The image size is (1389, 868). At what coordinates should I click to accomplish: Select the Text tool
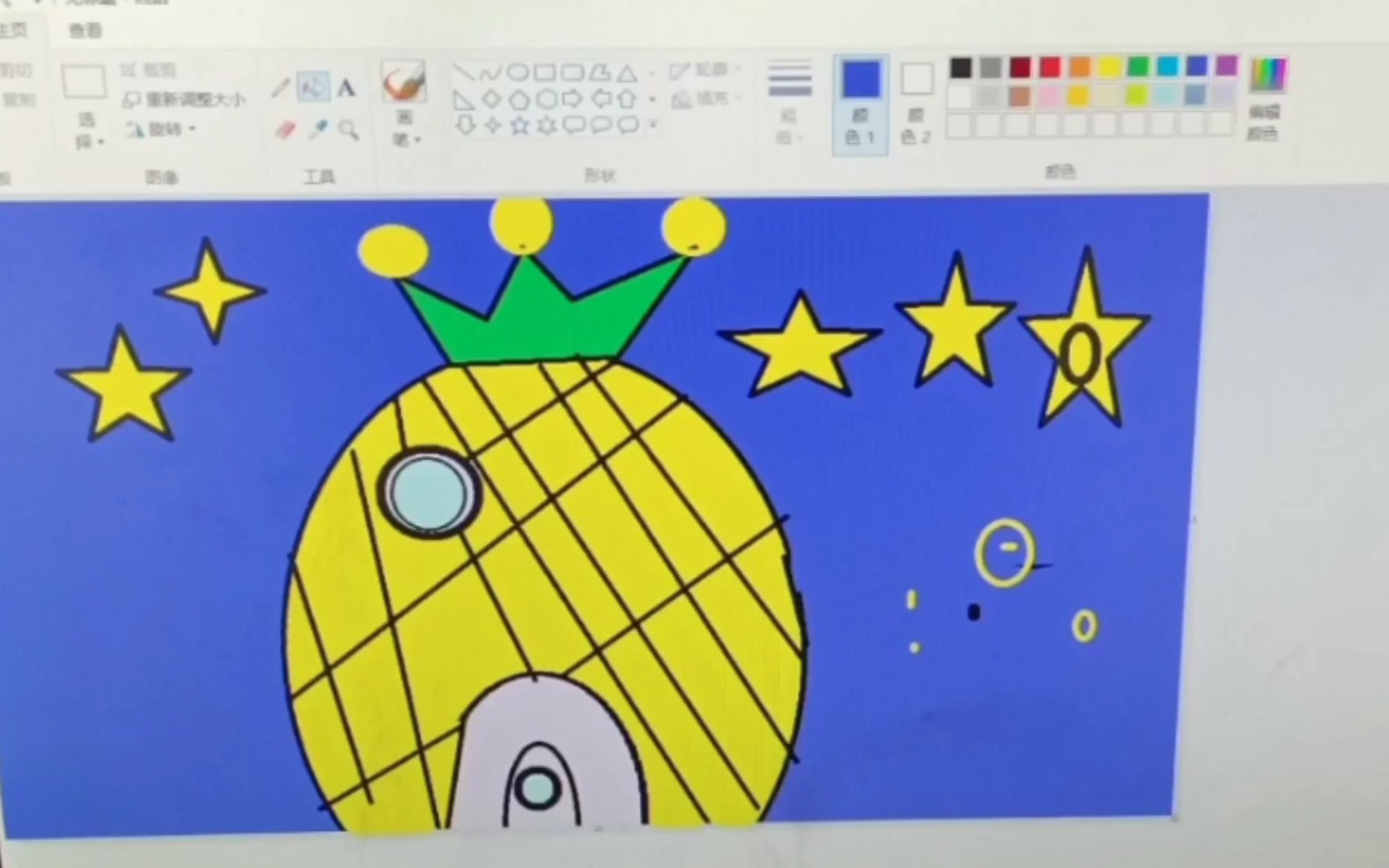pyautogui.click(x=346, y=88)
